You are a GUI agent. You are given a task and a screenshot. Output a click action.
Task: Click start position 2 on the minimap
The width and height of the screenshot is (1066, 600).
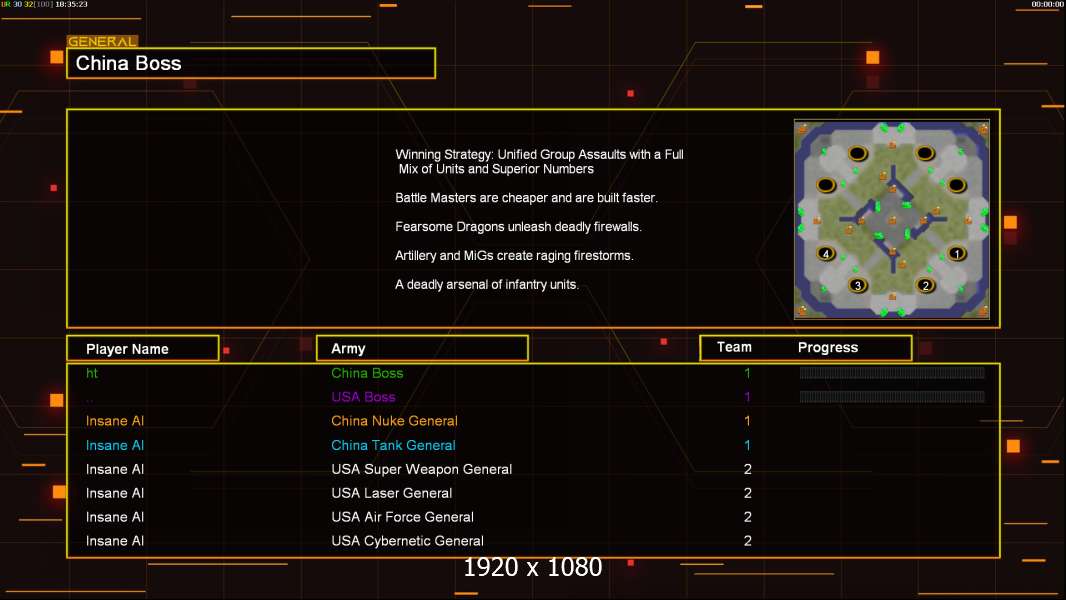click(x=925, y=285)
